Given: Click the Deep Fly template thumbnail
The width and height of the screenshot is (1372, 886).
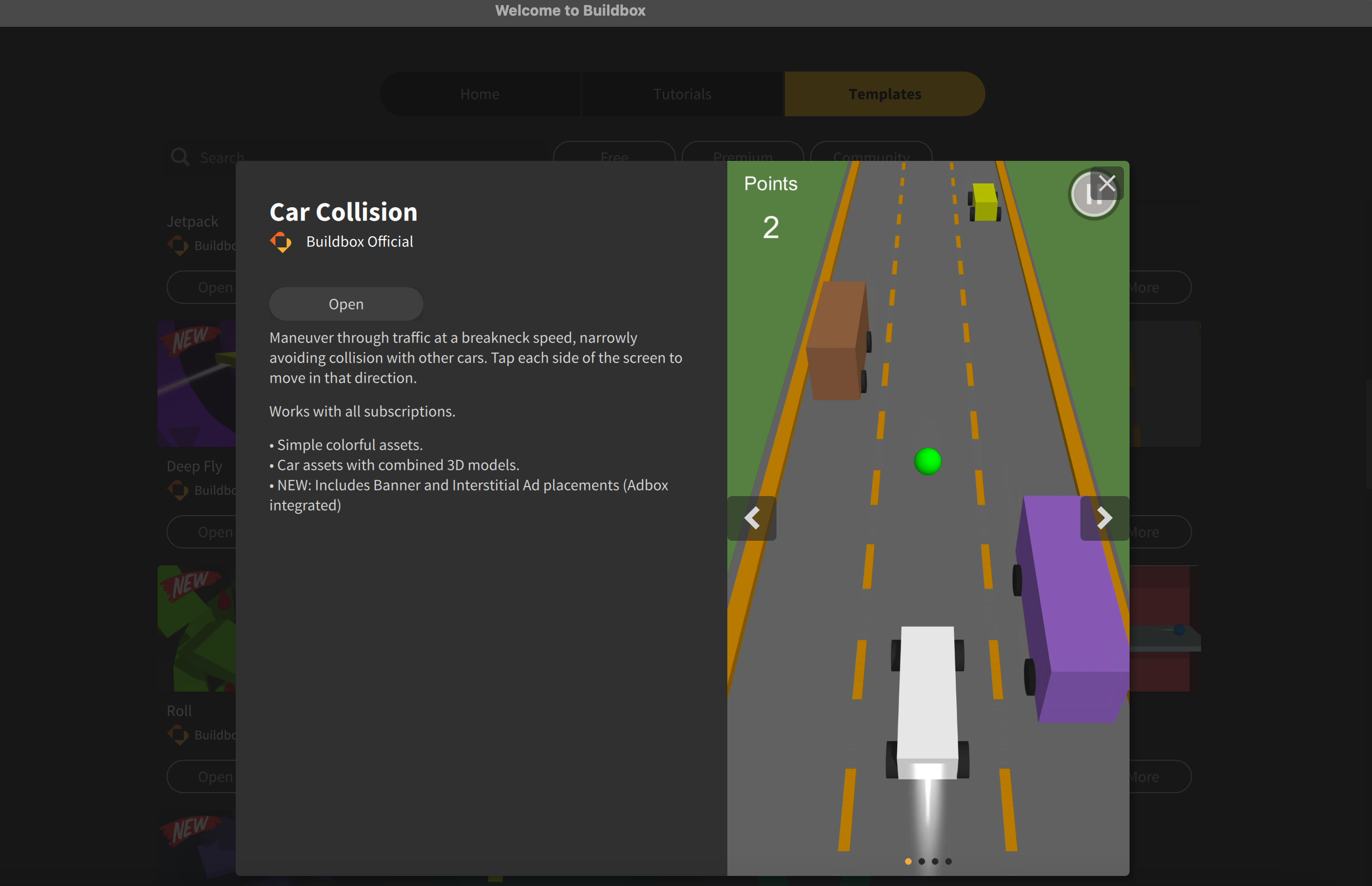Looking at the screenshot, I should [x=197, y=384].
